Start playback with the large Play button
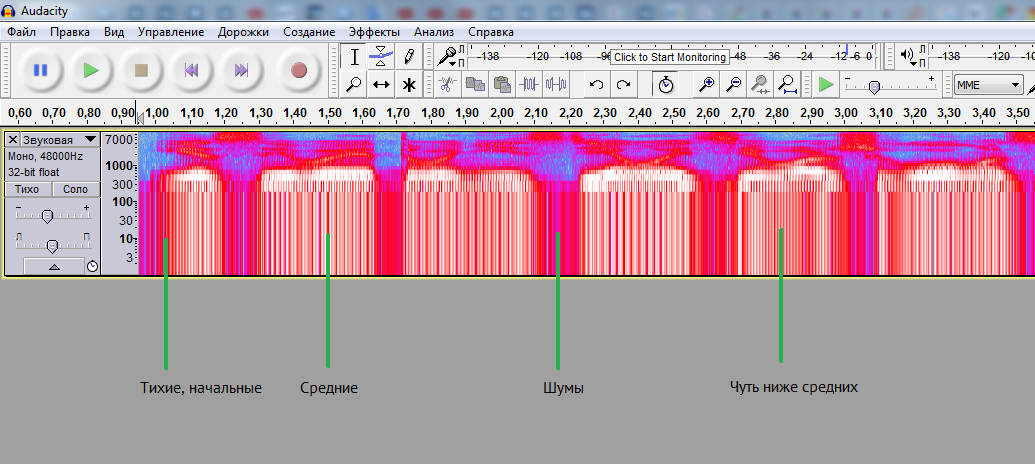Screen dimensions: 1035x464 pyautogui.click(x=91, y=70)
